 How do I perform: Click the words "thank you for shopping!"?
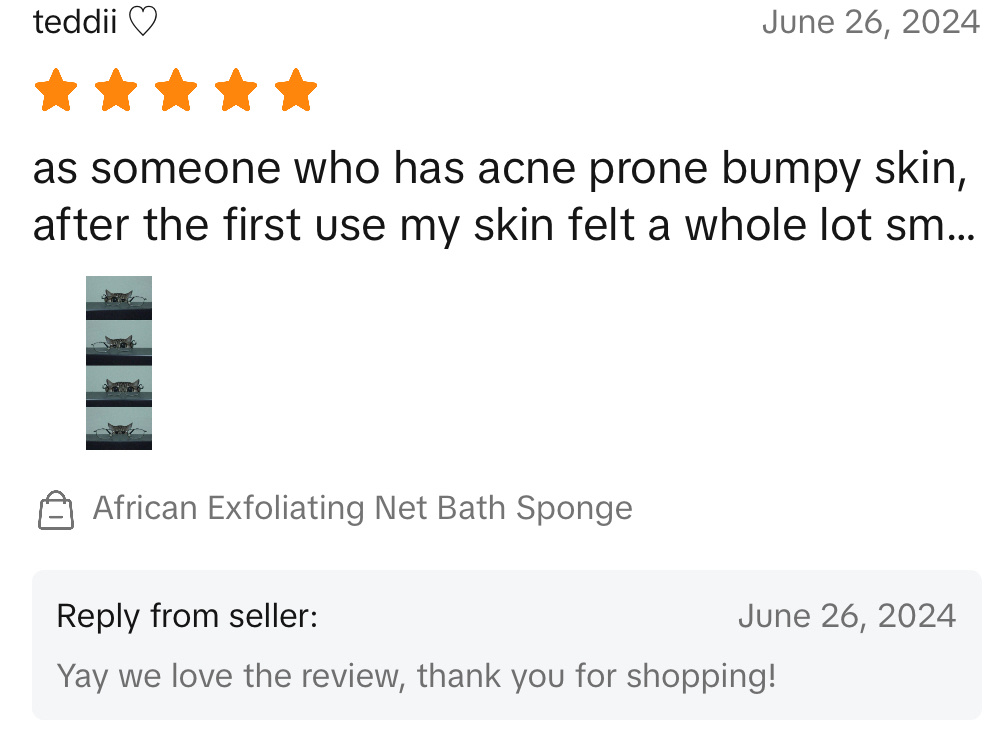coord(596,676)
